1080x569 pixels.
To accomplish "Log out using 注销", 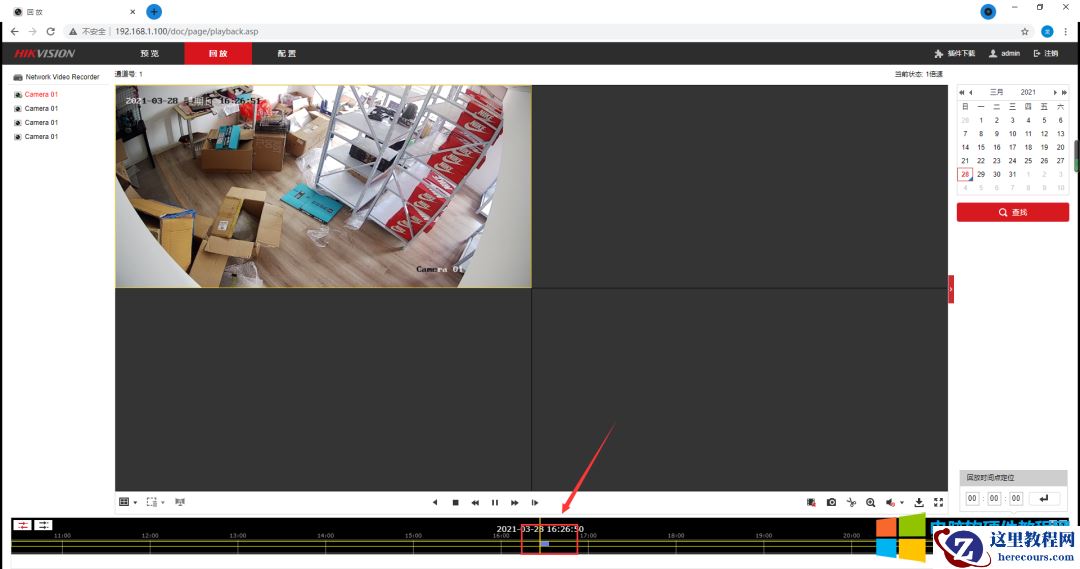I will 1046,53.
